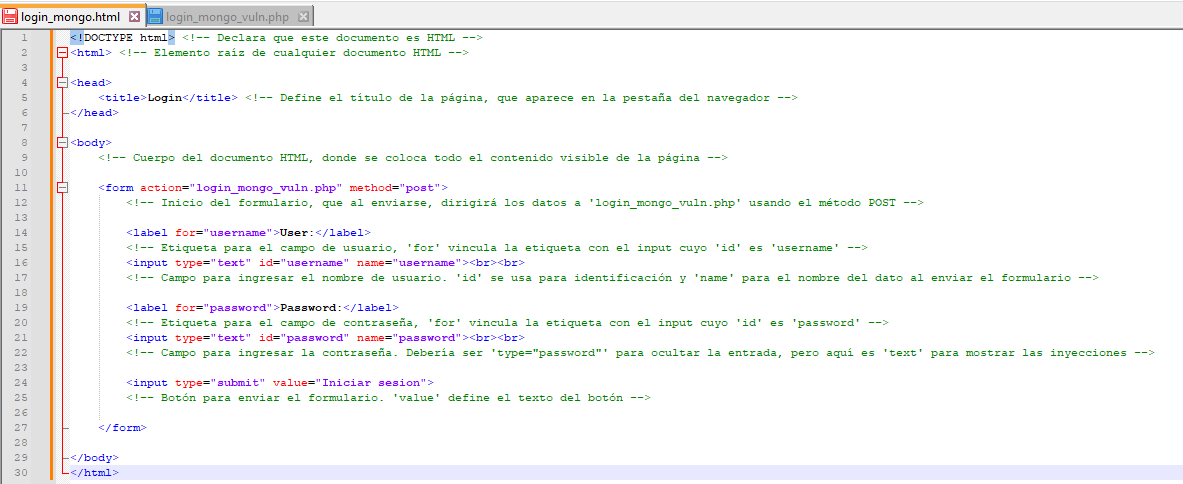Collapse the <head> block fold marker
The width and height of the screenshot is (1183, 484).
62,83
